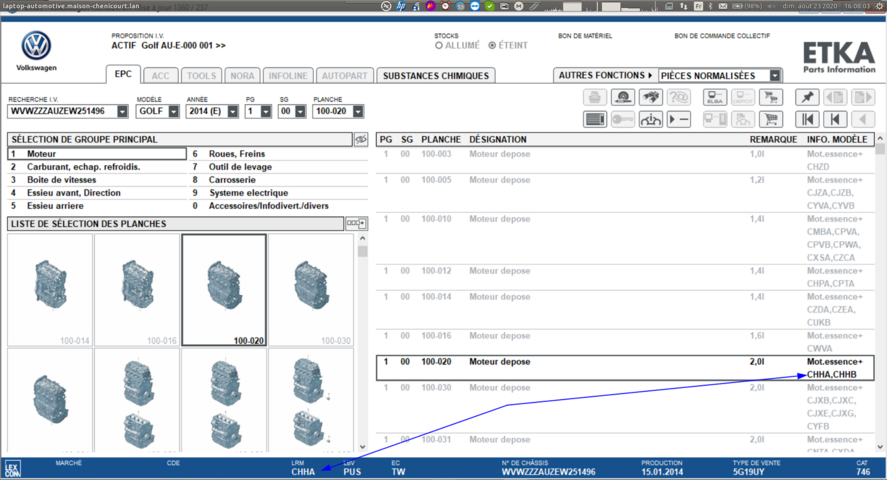The image size is (887, 480).
Task: Click the pushpin icon in toolbar
Action: point(807,97)
